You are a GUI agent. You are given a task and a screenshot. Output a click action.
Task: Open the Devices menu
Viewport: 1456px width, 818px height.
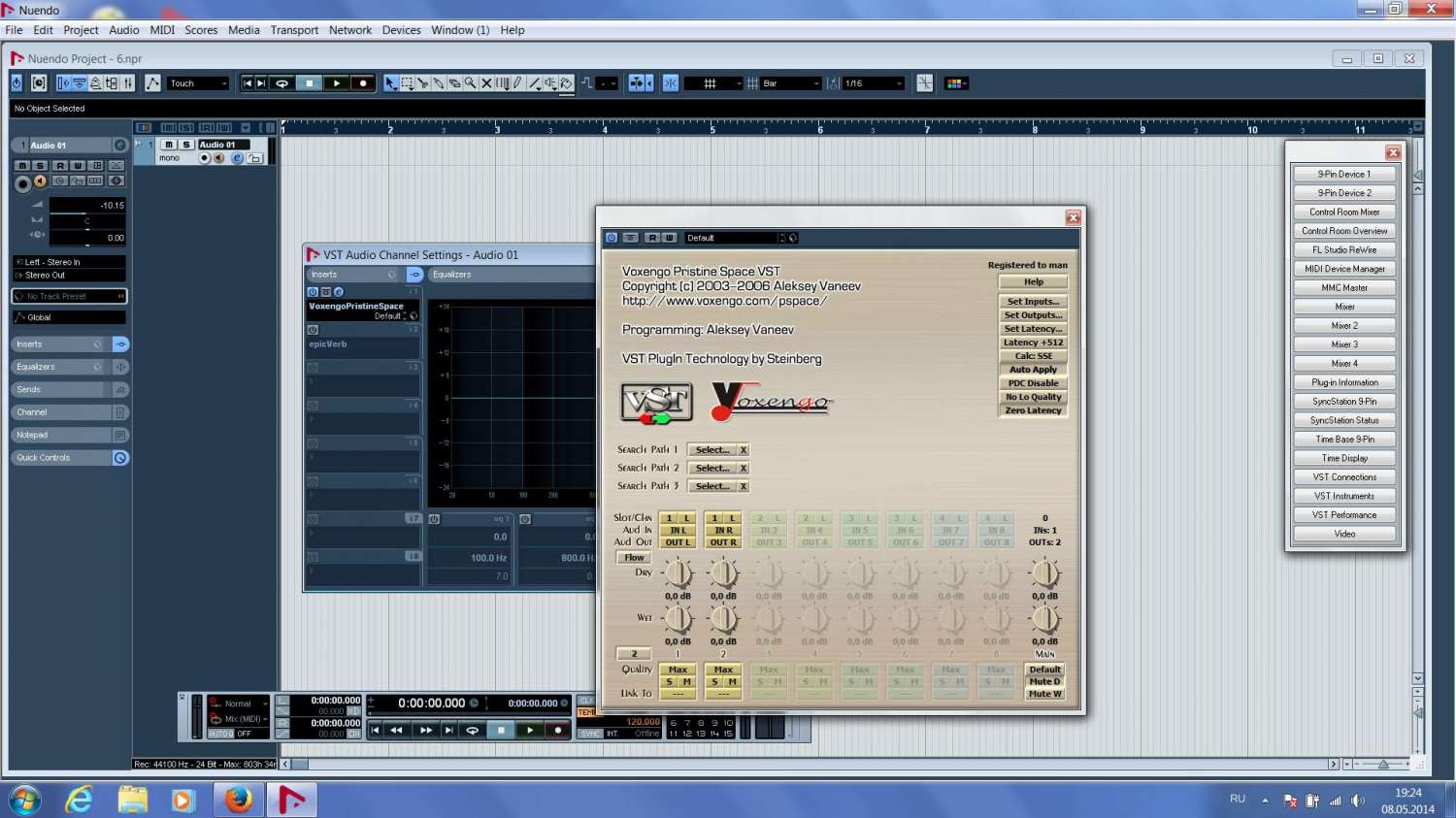click(x=401, y=30)
